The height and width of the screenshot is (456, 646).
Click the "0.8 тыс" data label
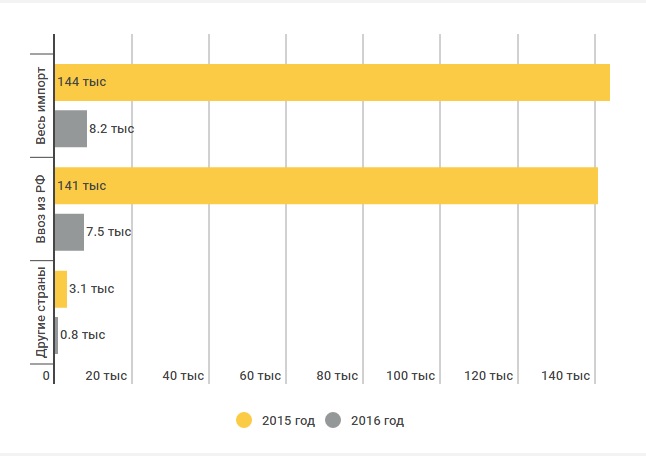tap(83, 335)
